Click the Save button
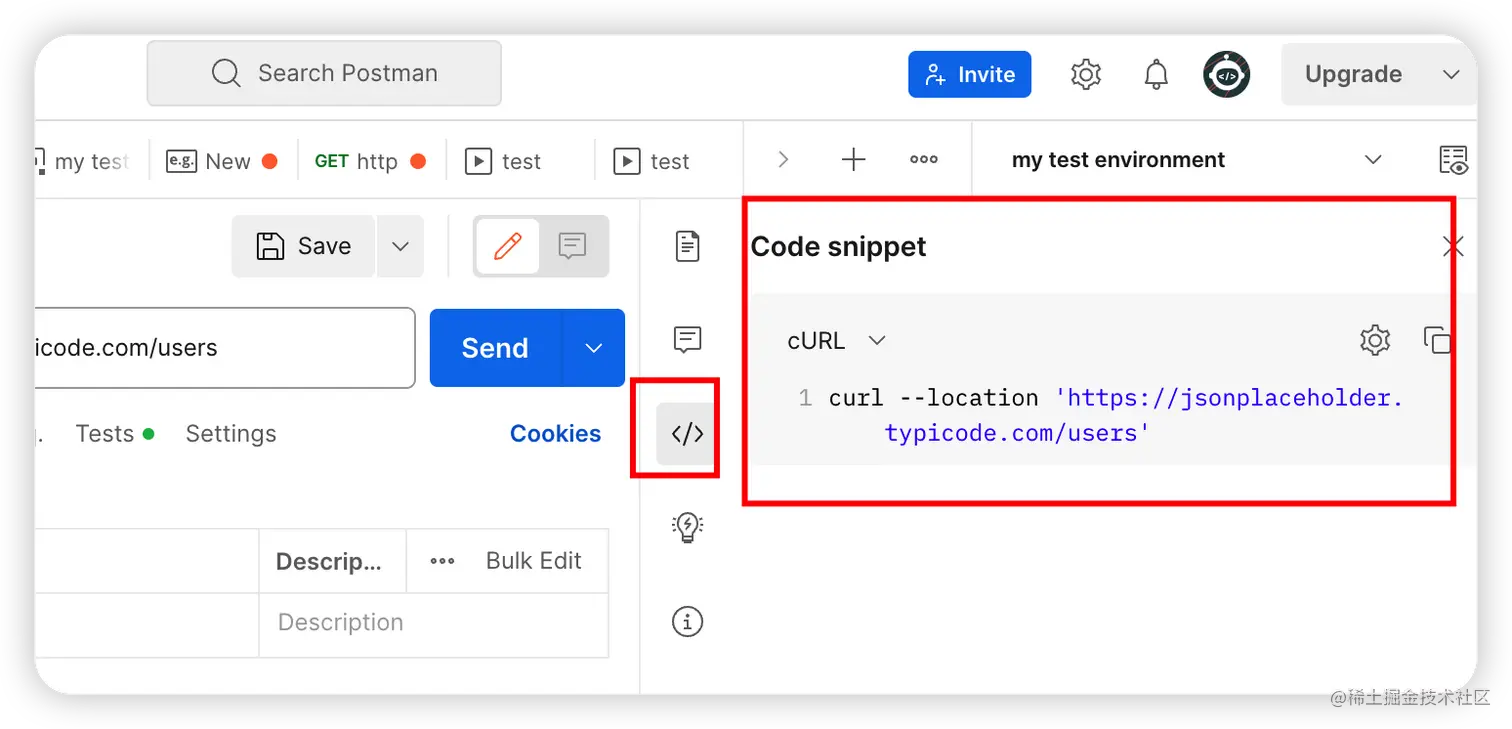Viewport: 1512px width, 729px height. click(303, 246)
